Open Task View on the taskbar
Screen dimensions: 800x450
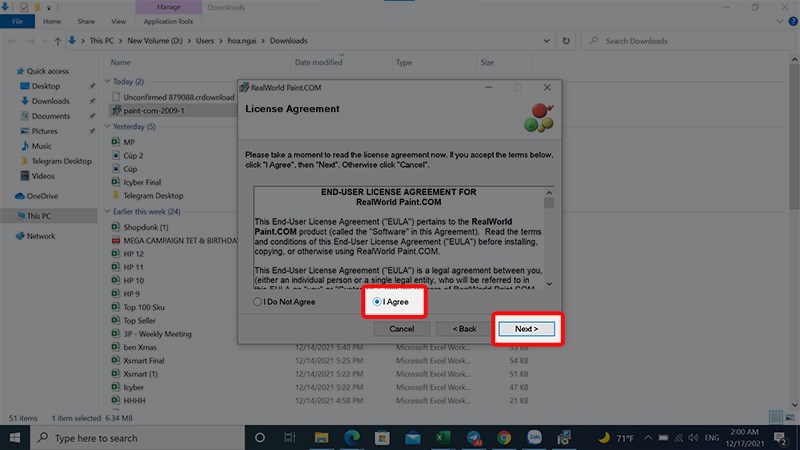[x=292, y=437]
